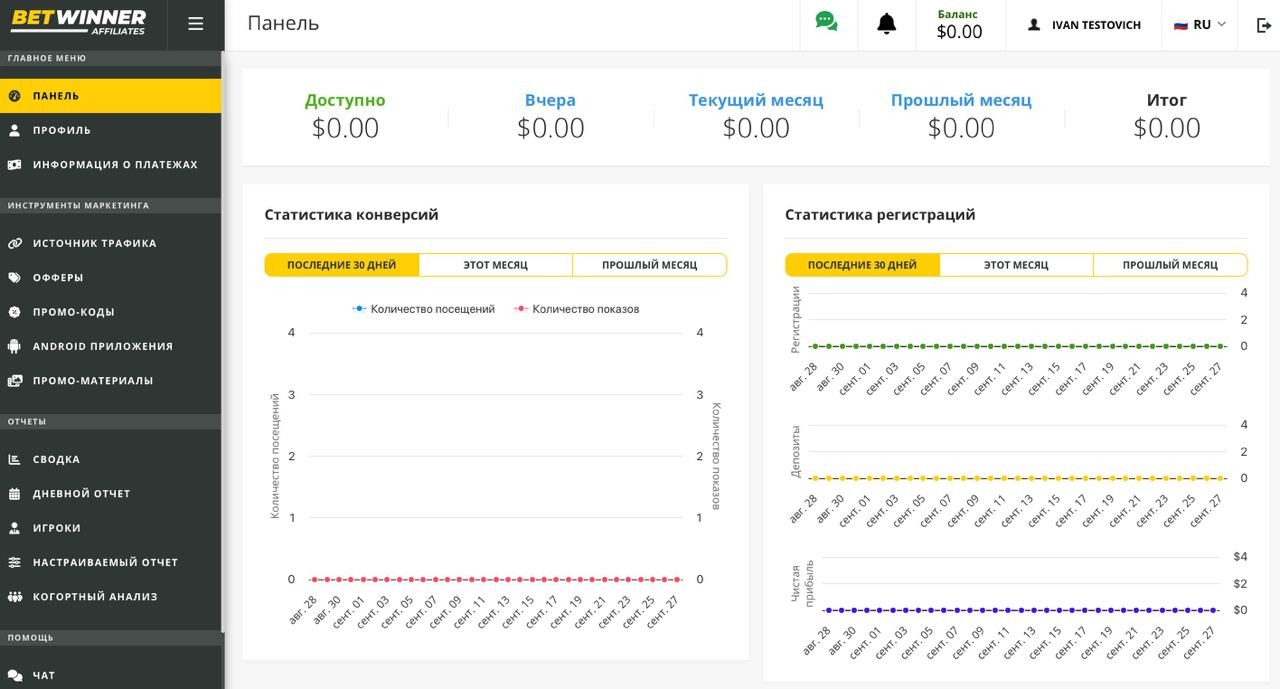Toggle Количество посещений legend series

pyautogui.click(x=424, y=309)
